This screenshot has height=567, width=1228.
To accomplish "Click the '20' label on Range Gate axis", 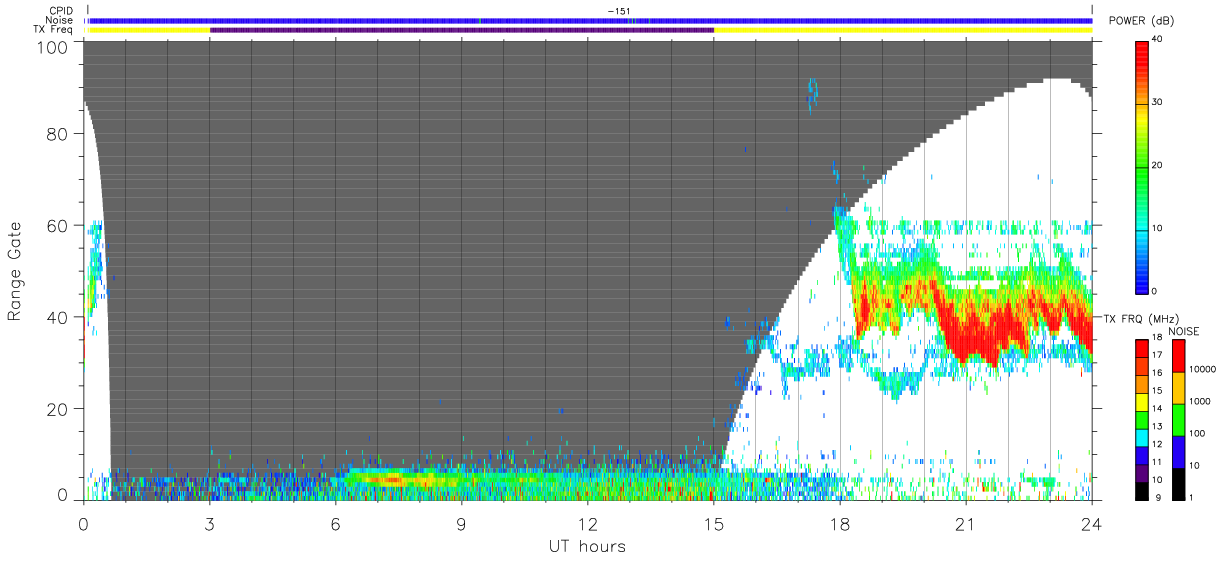I will [59, 409].
